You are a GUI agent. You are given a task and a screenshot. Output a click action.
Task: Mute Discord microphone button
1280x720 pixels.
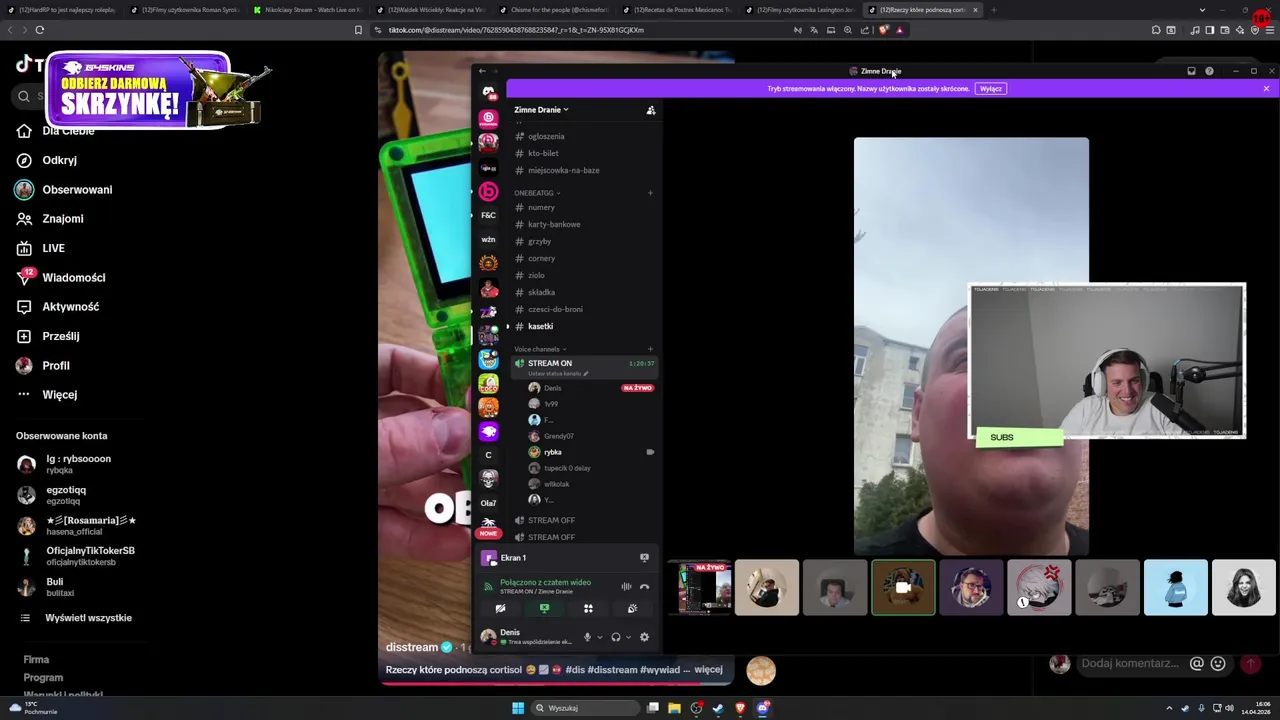pyautogui.click(x=587, y=637)
